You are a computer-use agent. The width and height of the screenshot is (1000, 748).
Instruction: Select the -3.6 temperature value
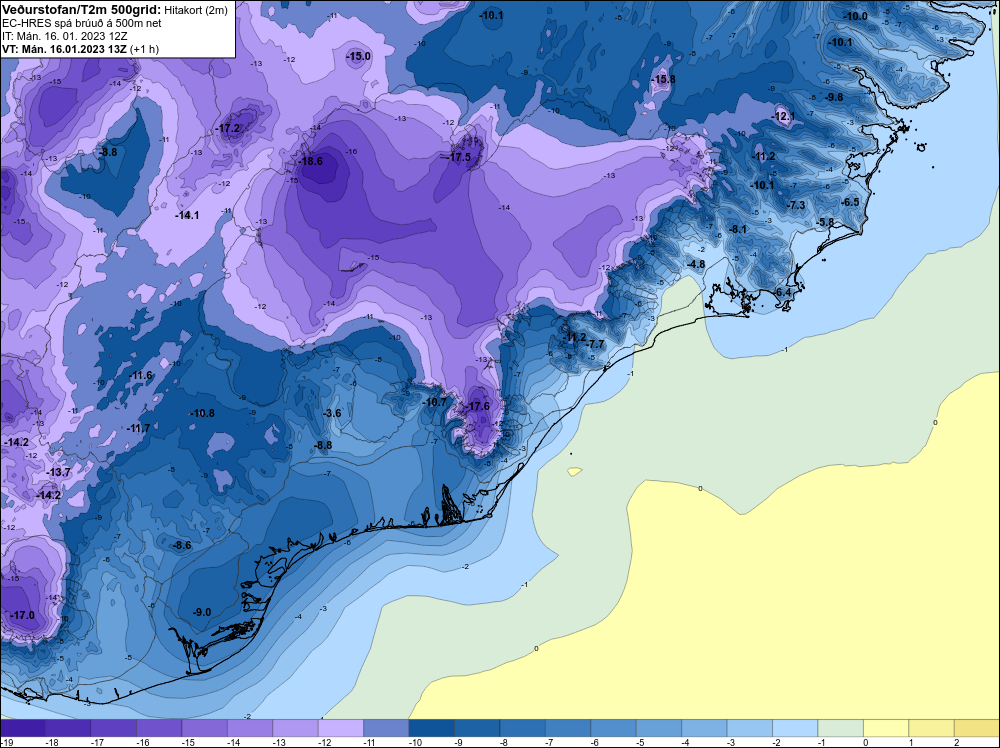(x=332, y=413)
